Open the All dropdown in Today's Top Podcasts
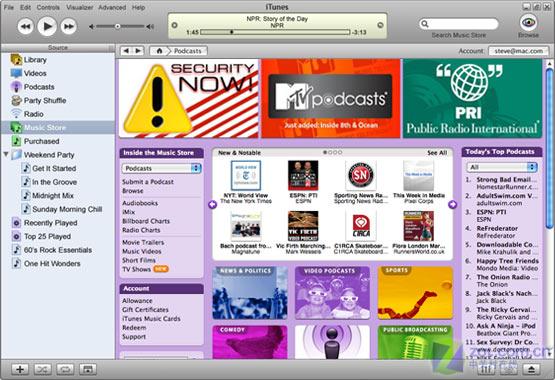The width and height of the screenshot is (555, 380). [502, 167]
